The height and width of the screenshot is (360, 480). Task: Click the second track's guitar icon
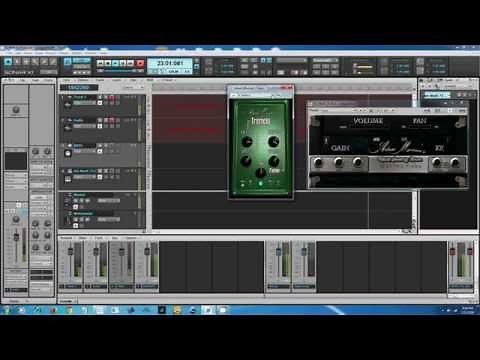(68, 128)
